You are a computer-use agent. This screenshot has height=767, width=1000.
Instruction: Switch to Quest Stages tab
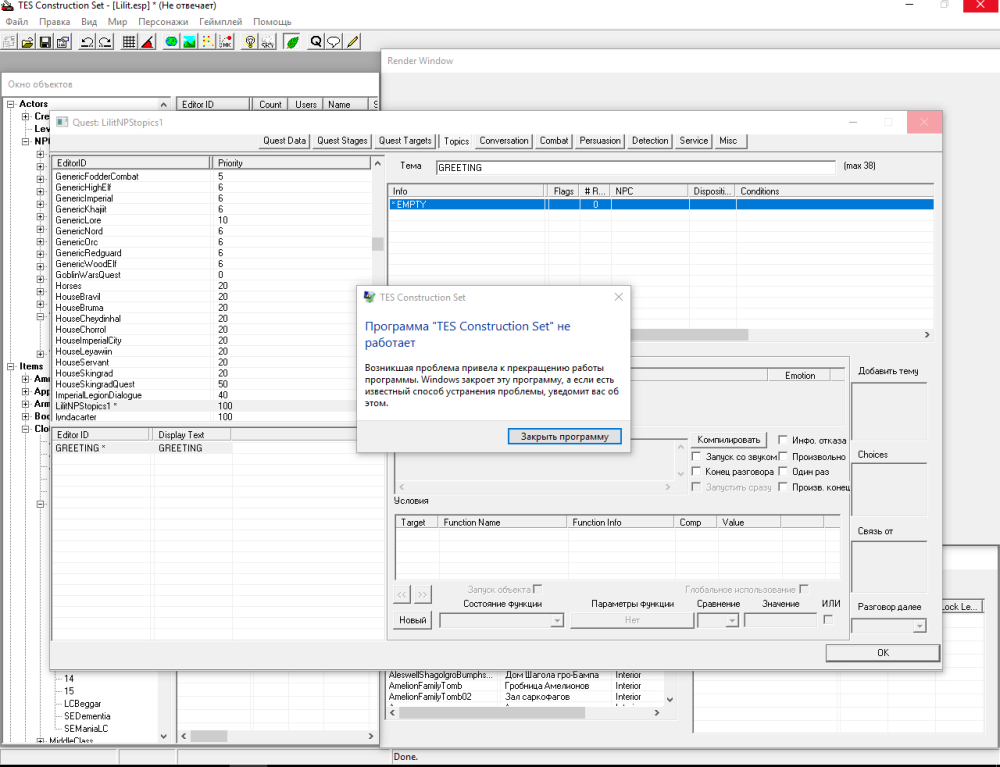tap(342, 141)
